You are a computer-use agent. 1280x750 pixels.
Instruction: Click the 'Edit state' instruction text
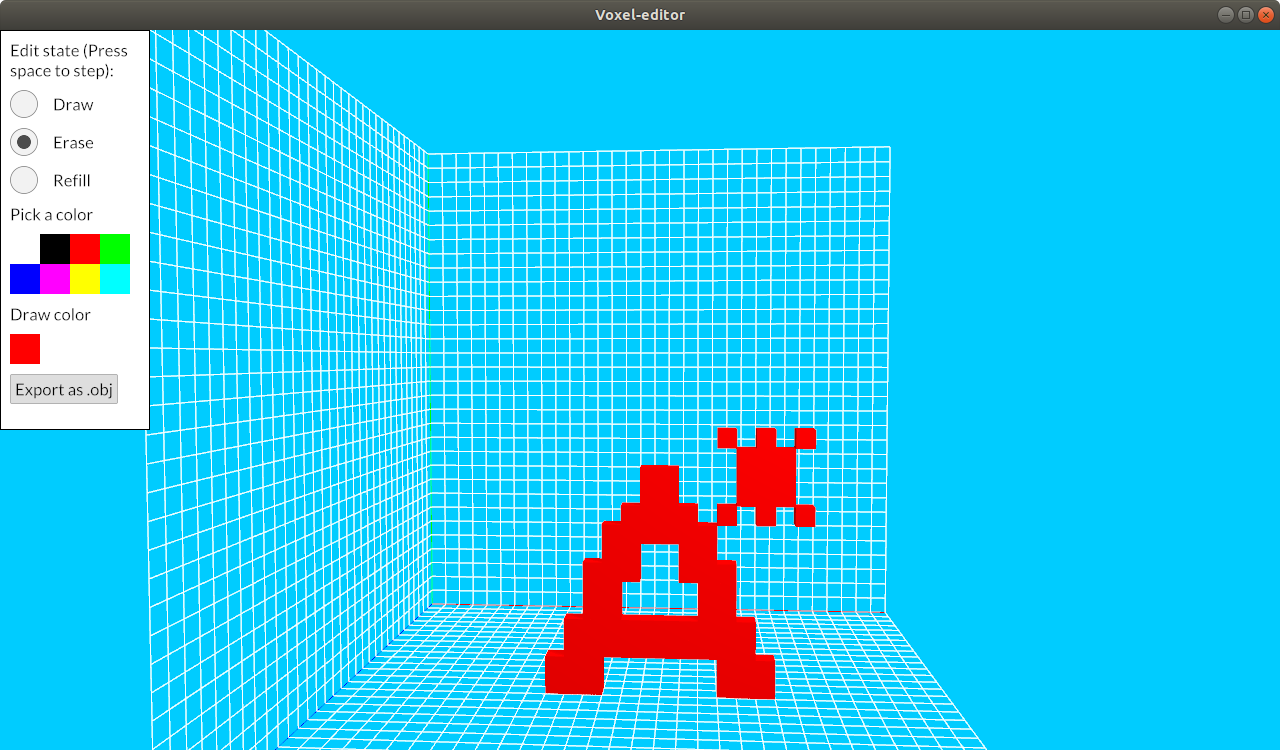(x=69, y=61)
